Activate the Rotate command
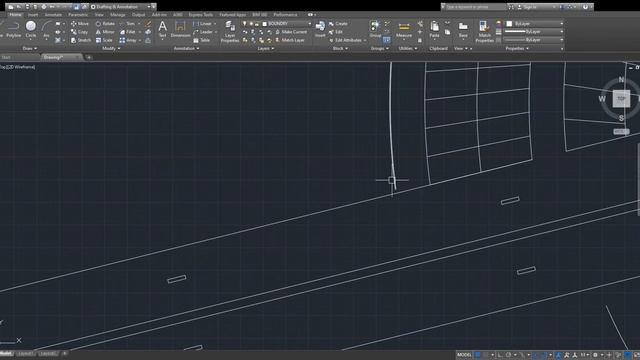640x360 pixels. point(105,24)
